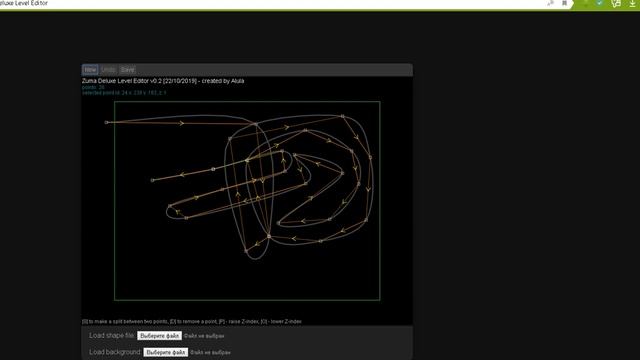The width and height of the screenshot is (640, 360).
Task: Choose file for Load shape file
Action: 159,336
